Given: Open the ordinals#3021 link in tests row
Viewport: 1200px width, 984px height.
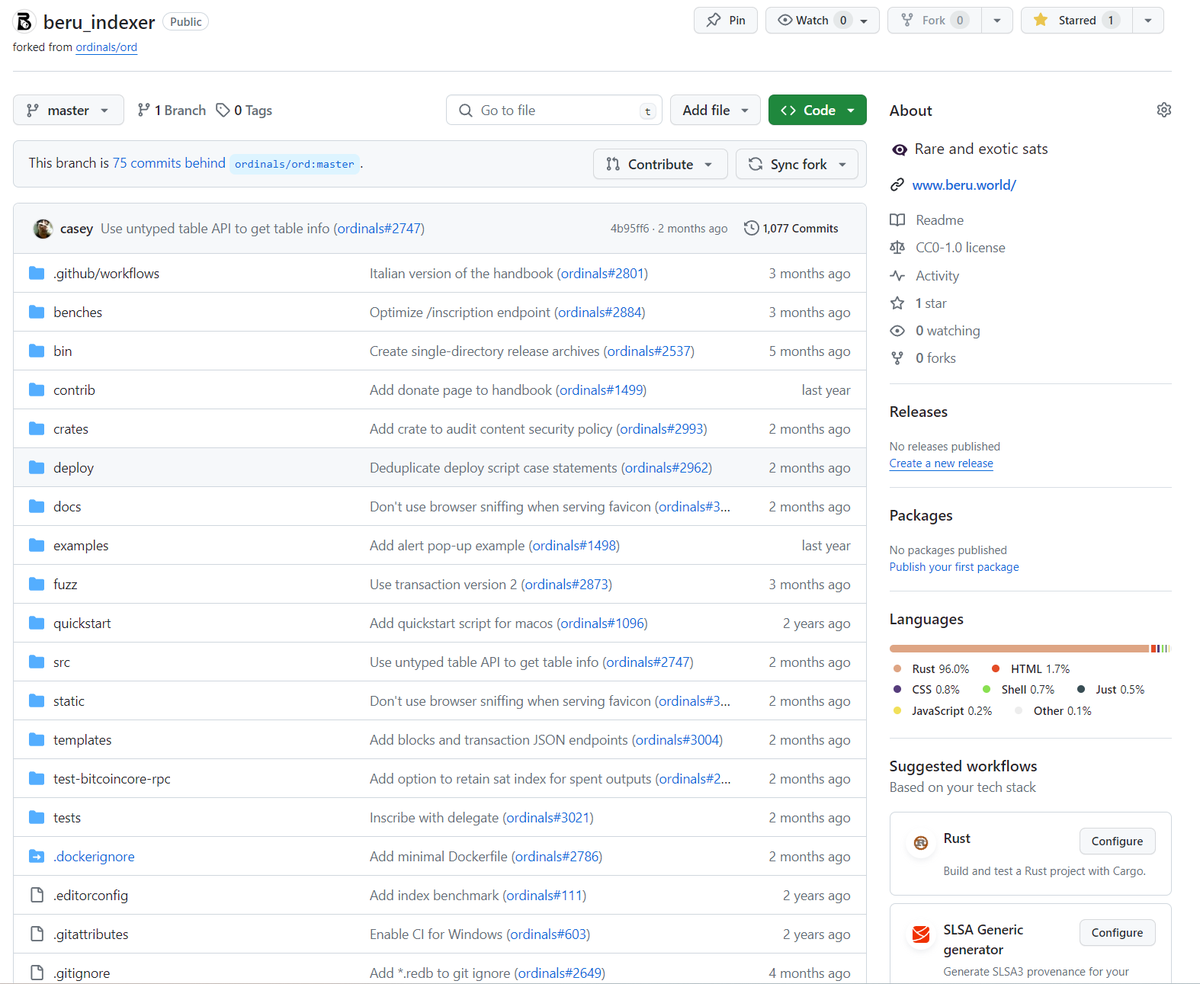Looking at the screenshot, I should [548, 818].
